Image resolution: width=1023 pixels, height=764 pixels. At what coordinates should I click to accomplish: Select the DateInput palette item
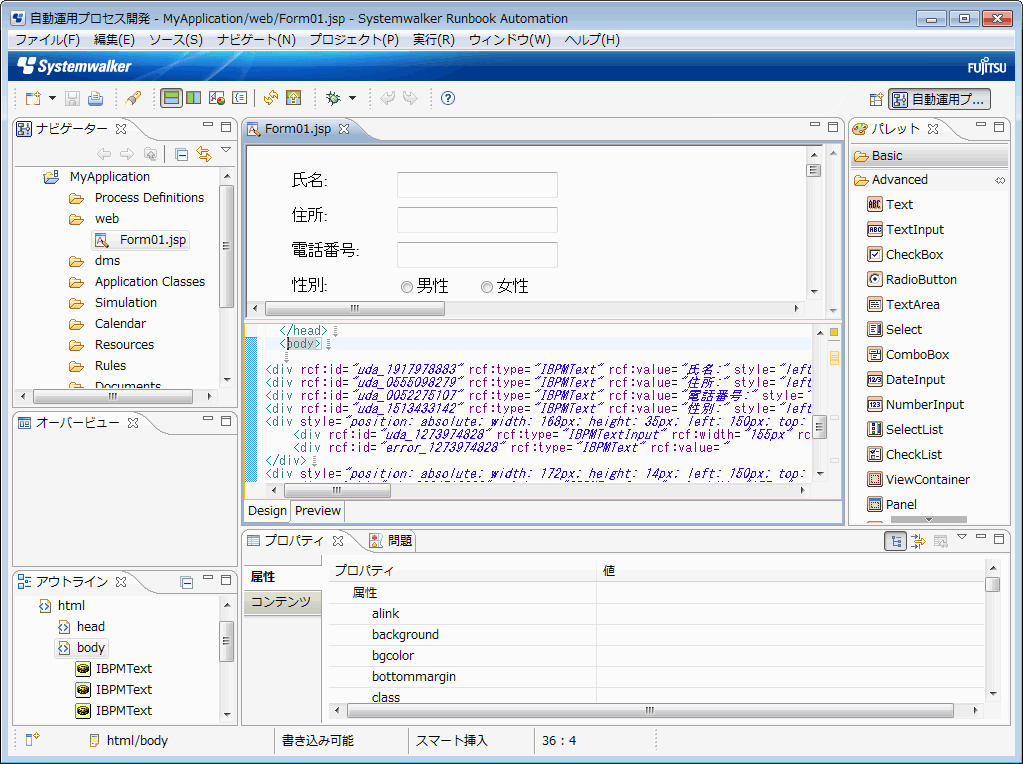(x=906, y=380)
